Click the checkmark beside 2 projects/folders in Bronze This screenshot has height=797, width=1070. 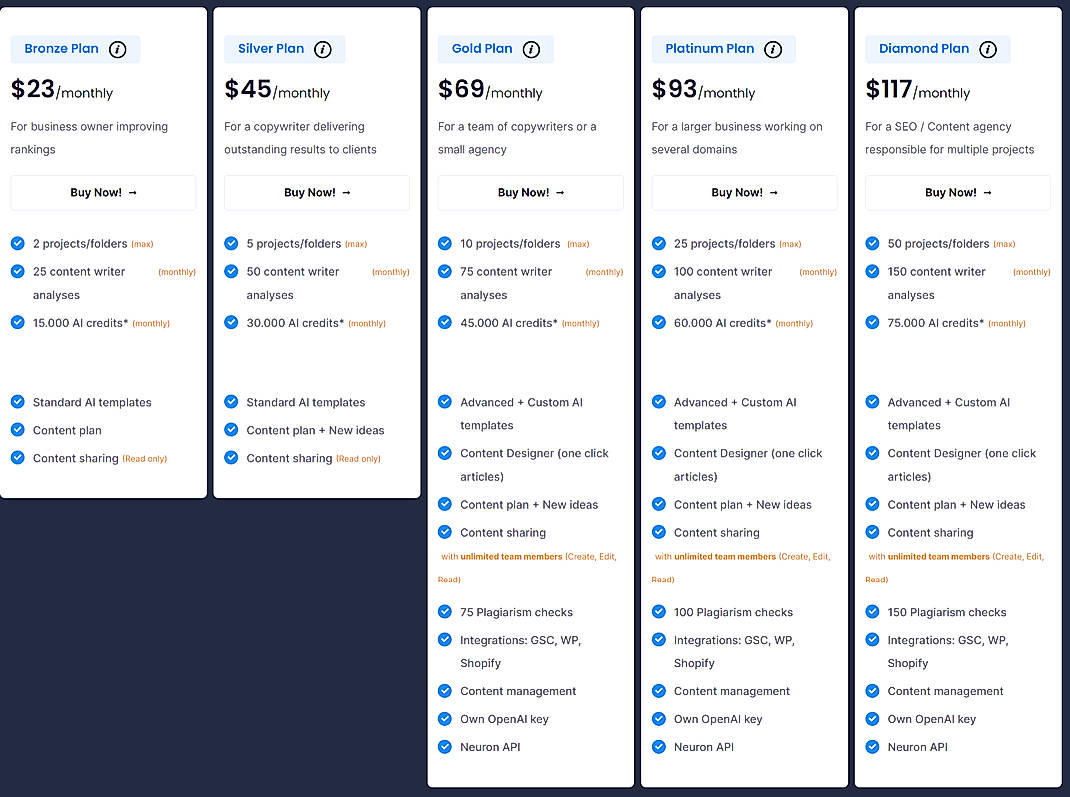pos(17,243)
